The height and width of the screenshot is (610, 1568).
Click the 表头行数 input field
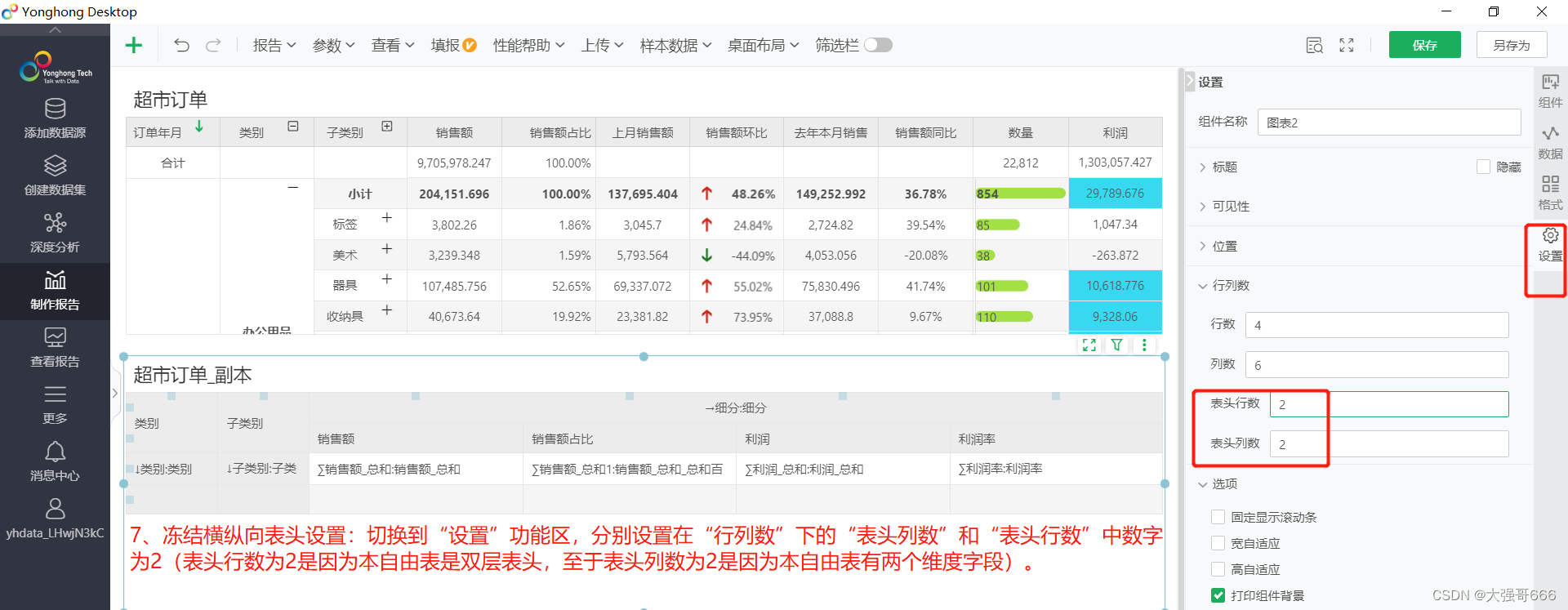click(1388, 404)
